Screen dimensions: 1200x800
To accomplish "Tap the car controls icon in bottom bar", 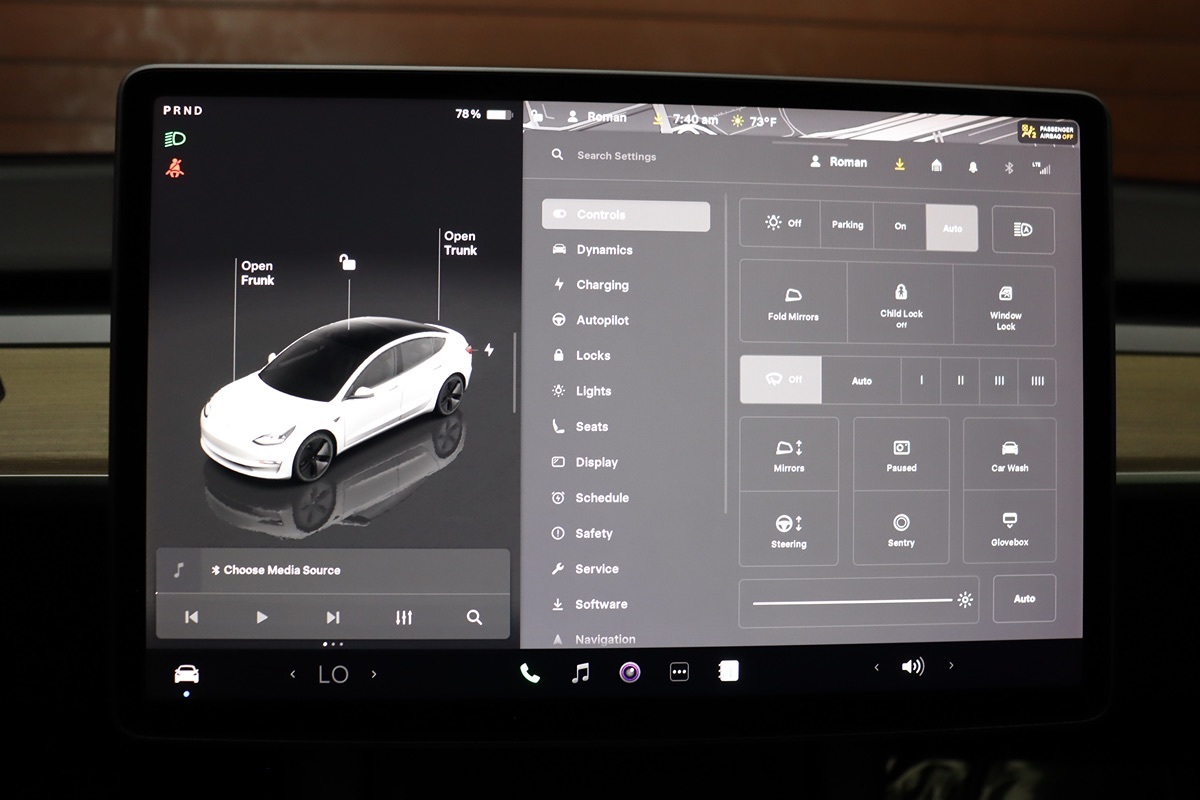I will tap(186, 674).
